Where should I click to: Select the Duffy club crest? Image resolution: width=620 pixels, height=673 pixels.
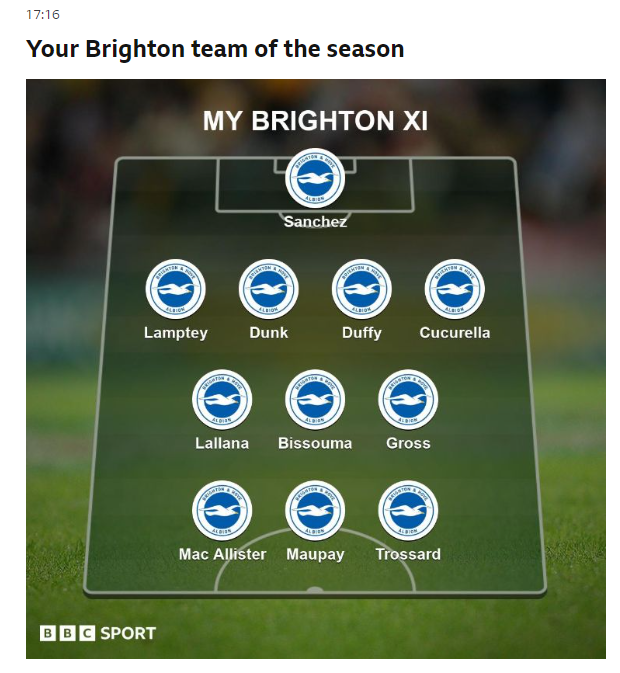pos(362,289)
